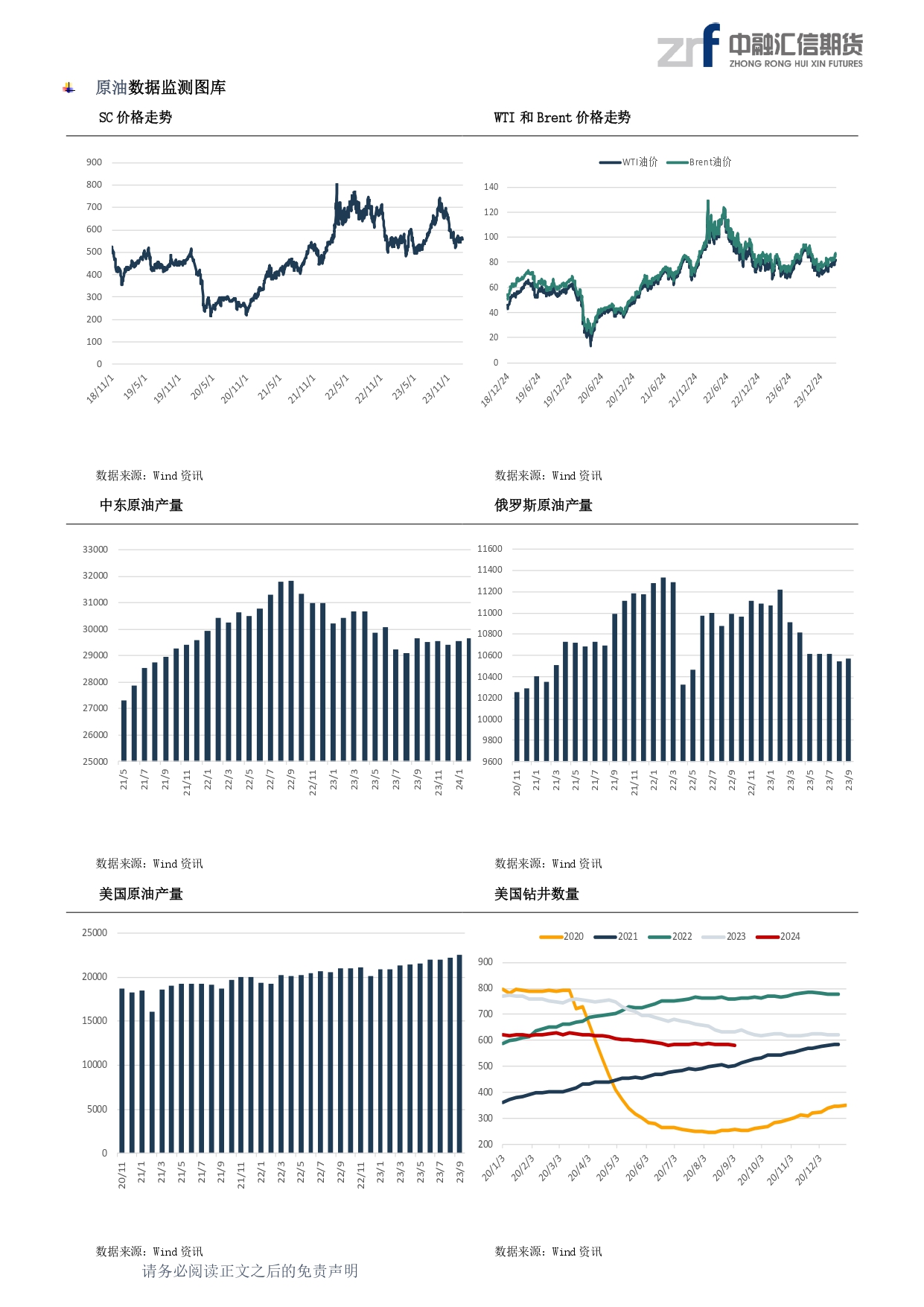Click the Middle East production bar chart
Viewport: 924px width, 1307px height.
[295, 670]
